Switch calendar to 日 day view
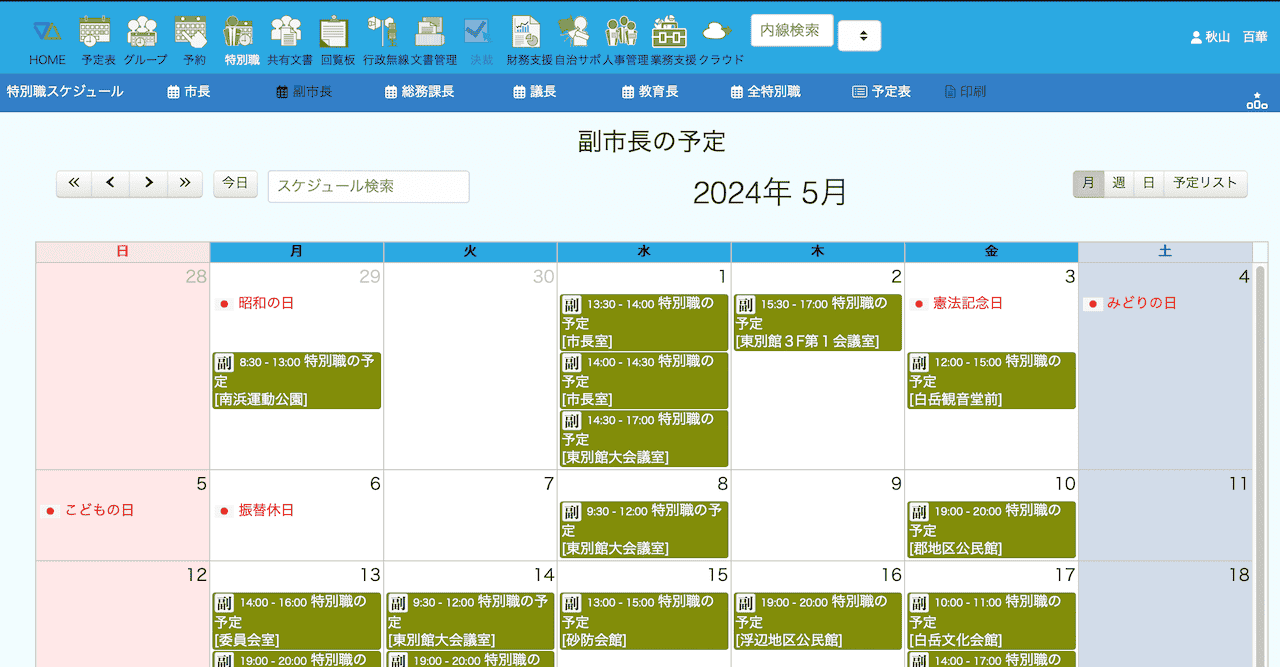Viewport: 1280px width, 667px height. (1148, 183)
